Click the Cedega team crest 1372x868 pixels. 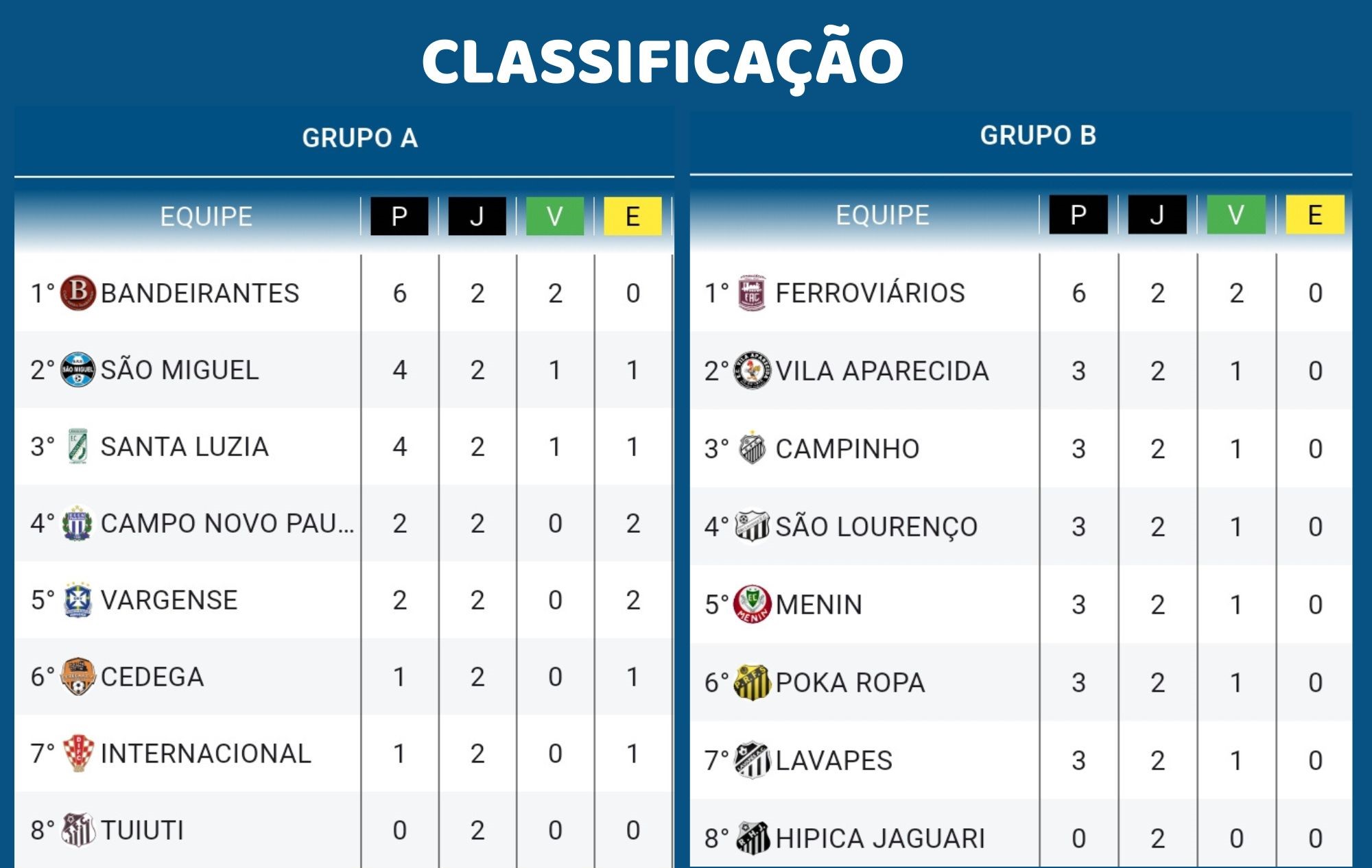pos(78,677)
